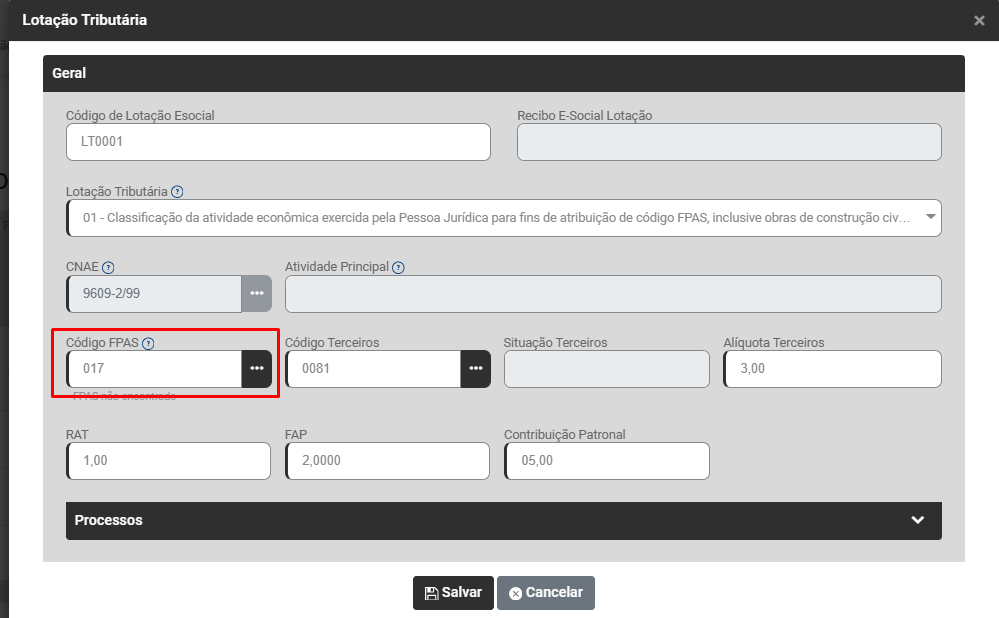999x618 pixels.
Task: Expand the Processos section
Action: point(504,521)
